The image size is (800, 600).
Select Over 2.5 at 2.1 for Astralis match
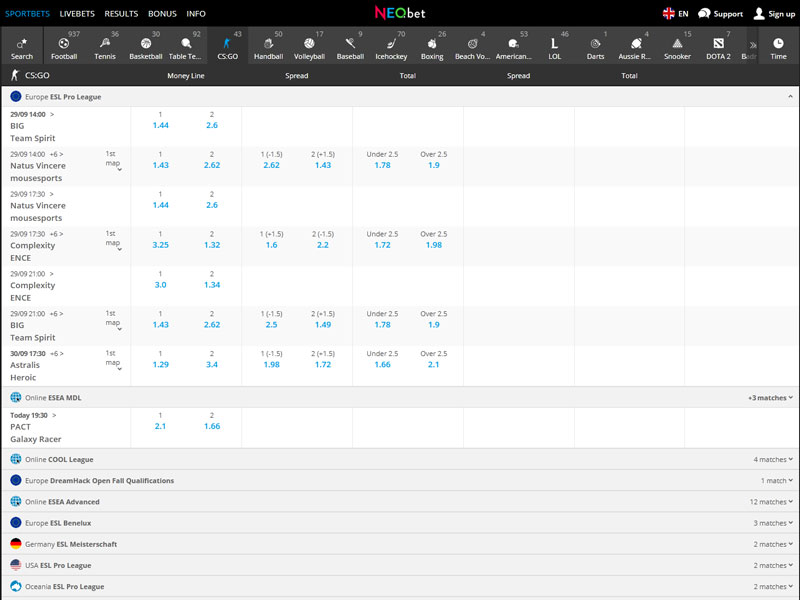coord(434,365)
